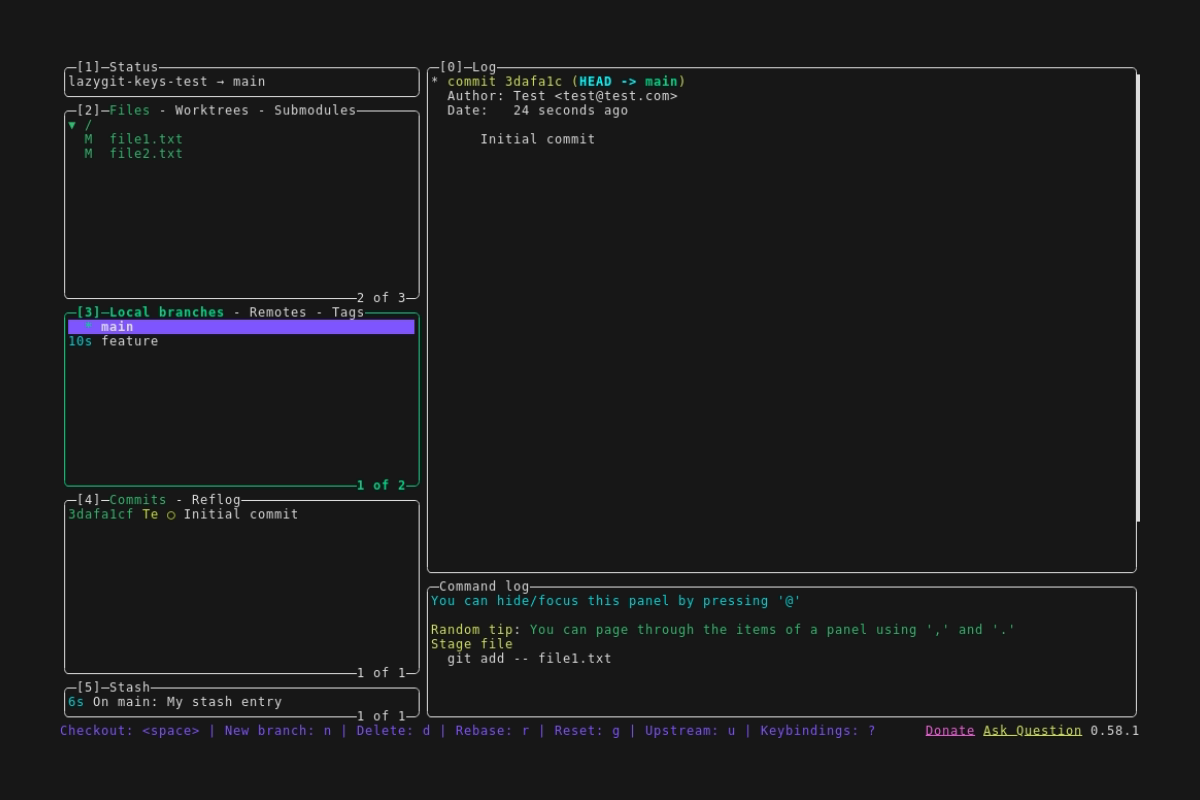Select the feature branch

pos(129,342)
